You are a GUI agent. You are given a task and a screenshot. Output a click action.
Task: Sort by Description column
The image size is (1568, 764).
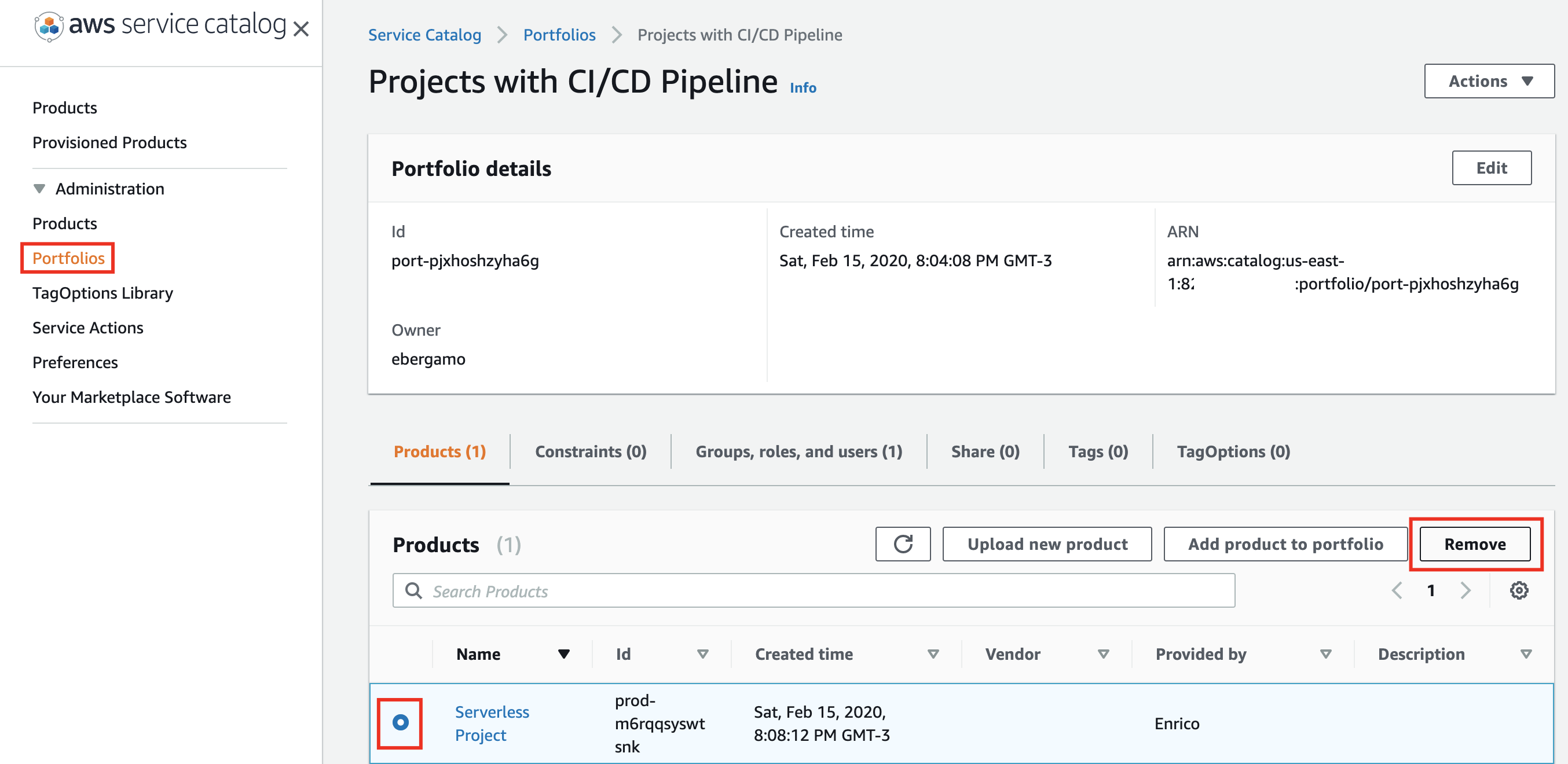point(1525,654)
